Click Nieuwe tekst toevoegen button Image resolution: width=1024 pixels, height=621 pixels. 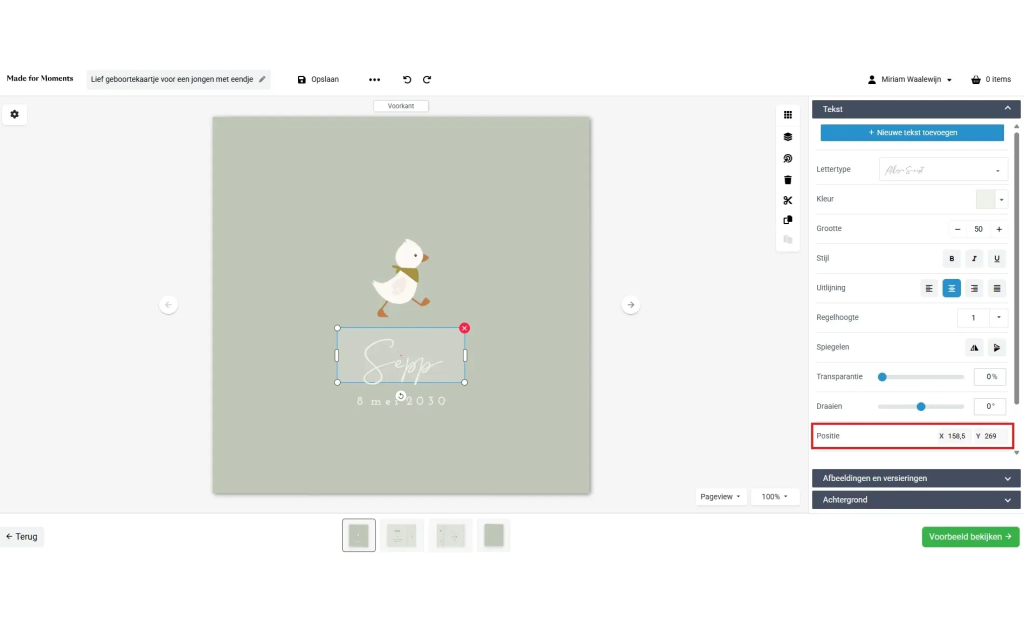point(912,132)
